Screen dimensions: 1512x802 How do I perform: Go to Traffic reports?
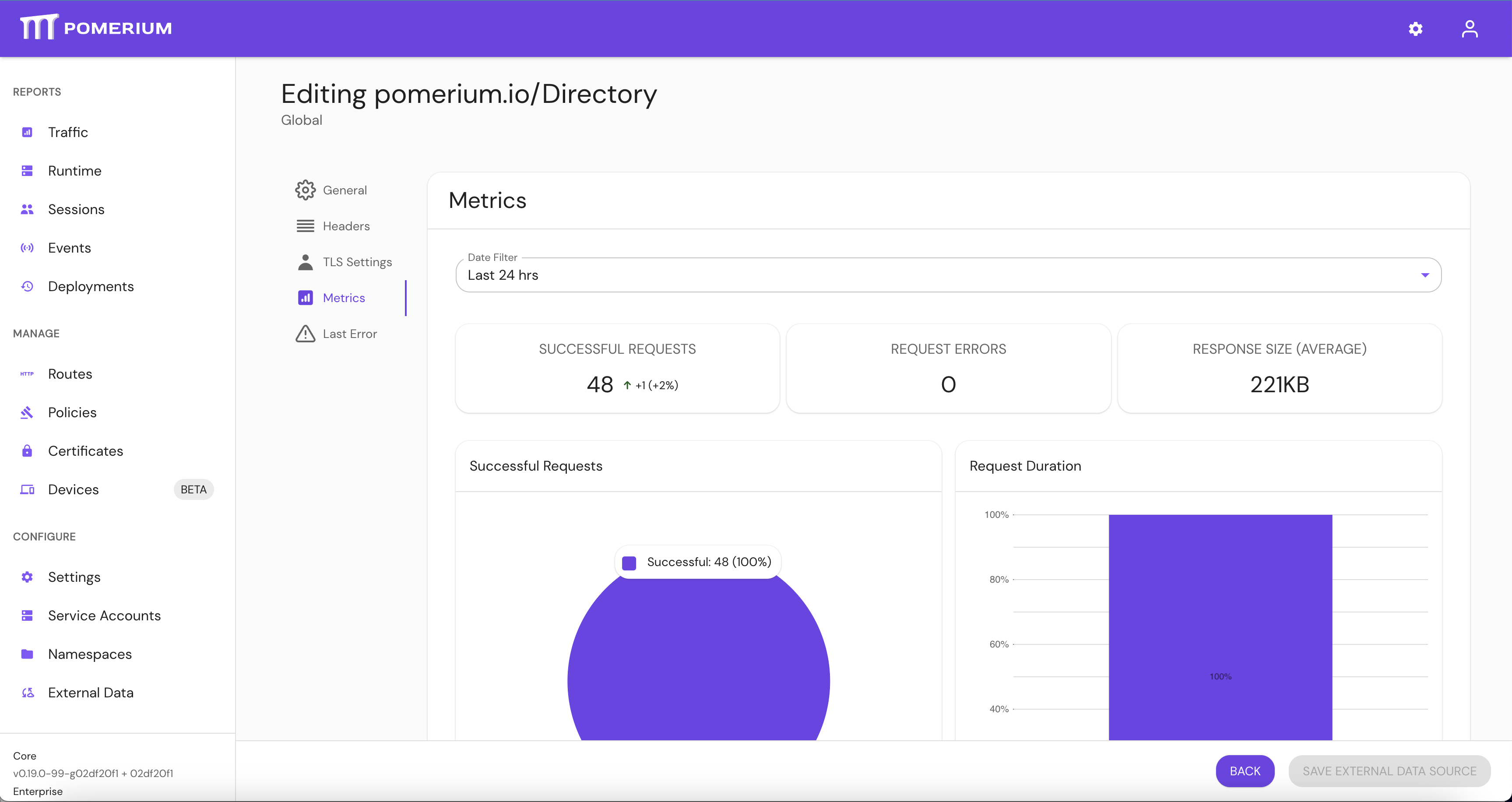coord(67,132)
